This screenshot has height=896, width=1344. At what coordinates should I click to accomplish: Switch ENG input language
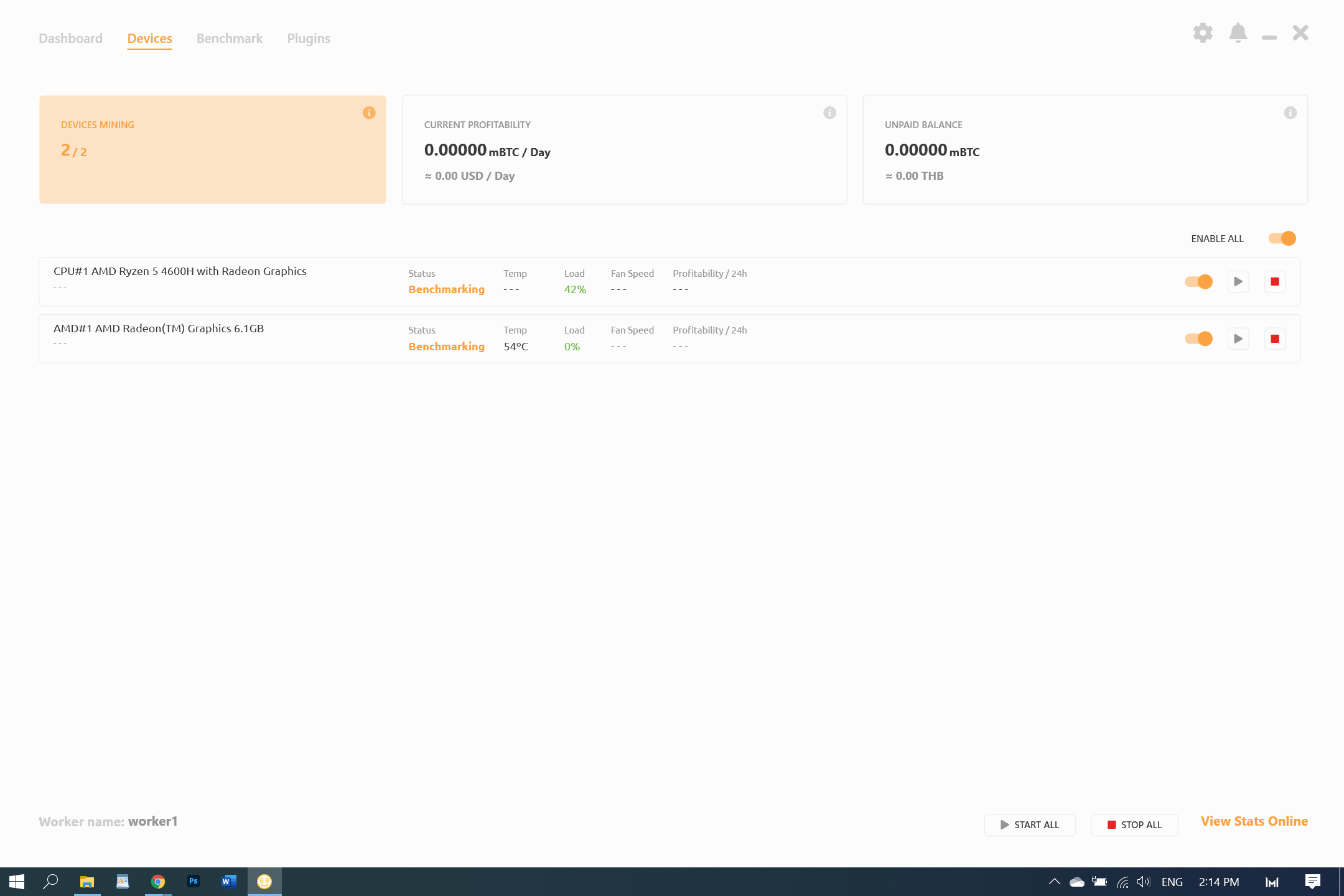(x=1172, y=882)
